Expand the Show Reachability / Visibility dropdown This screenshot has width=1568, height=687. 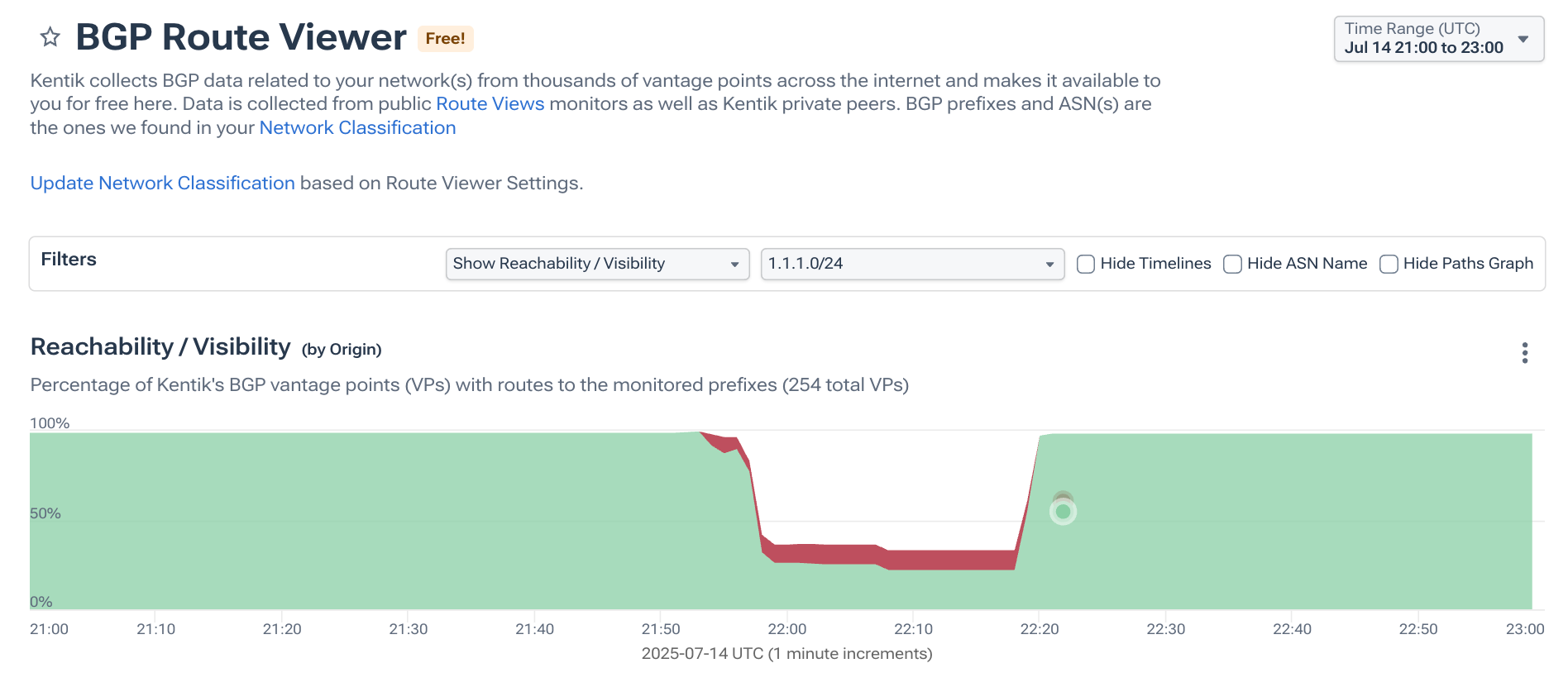[597, 264]
